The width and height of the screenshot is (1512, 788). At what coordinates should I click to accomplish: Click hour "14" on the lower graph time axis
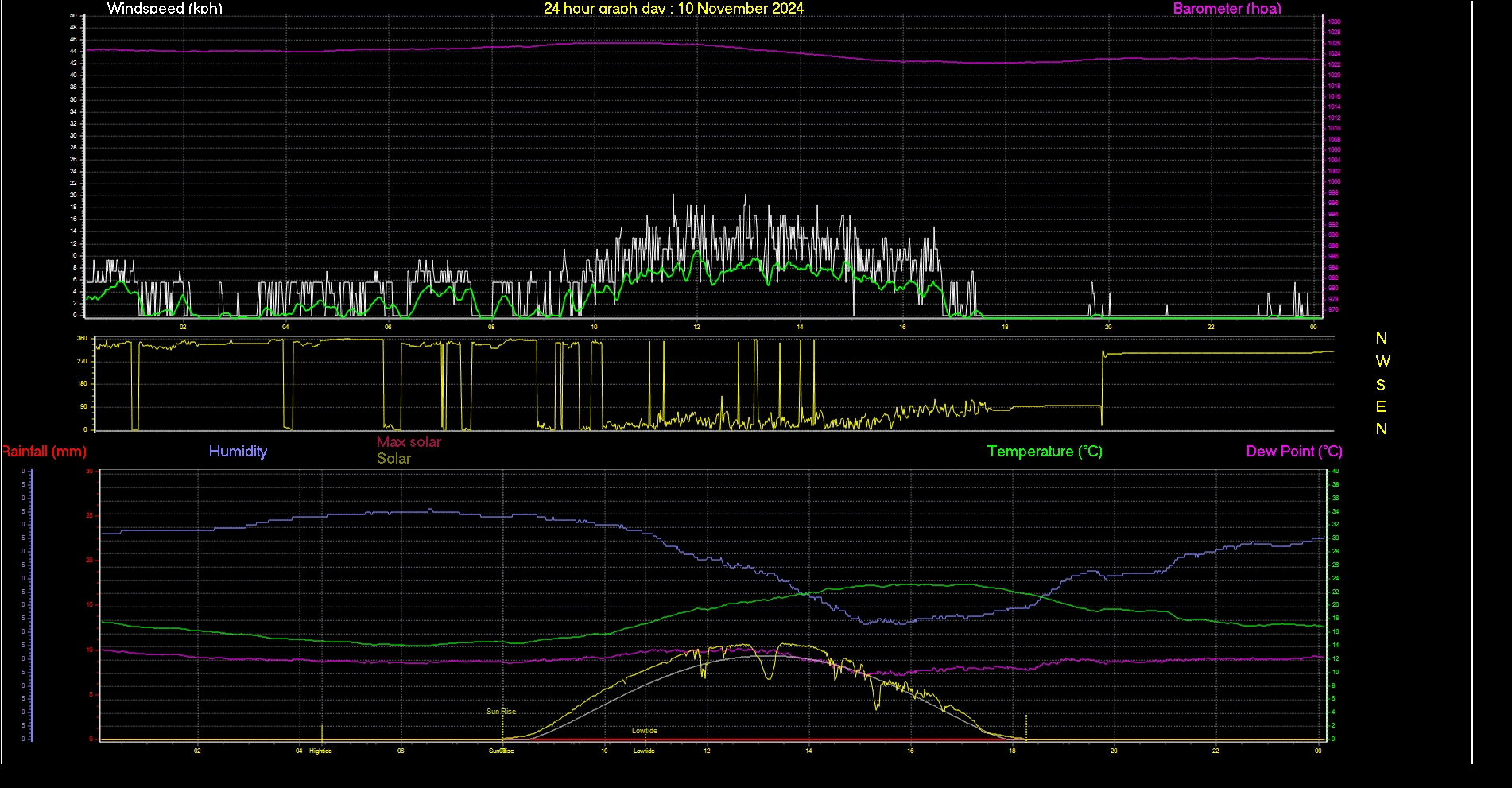tap(808, 751)
